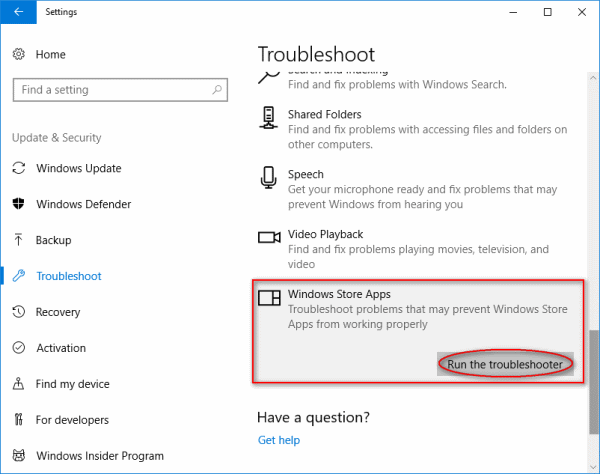600x474 pixels.
Task: Close the Settings window
Action: coord(582,12)
